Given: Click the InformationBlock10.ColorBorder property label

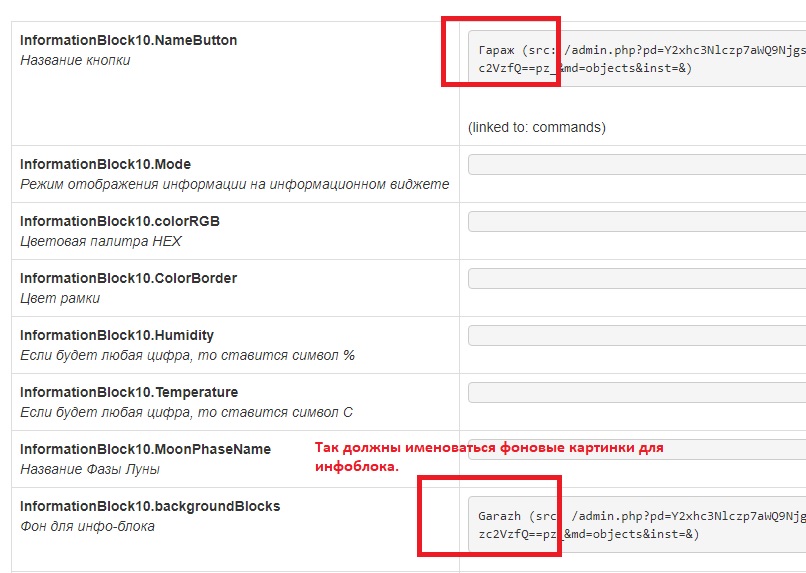Looking at the screenshot, I should [128, 278].
